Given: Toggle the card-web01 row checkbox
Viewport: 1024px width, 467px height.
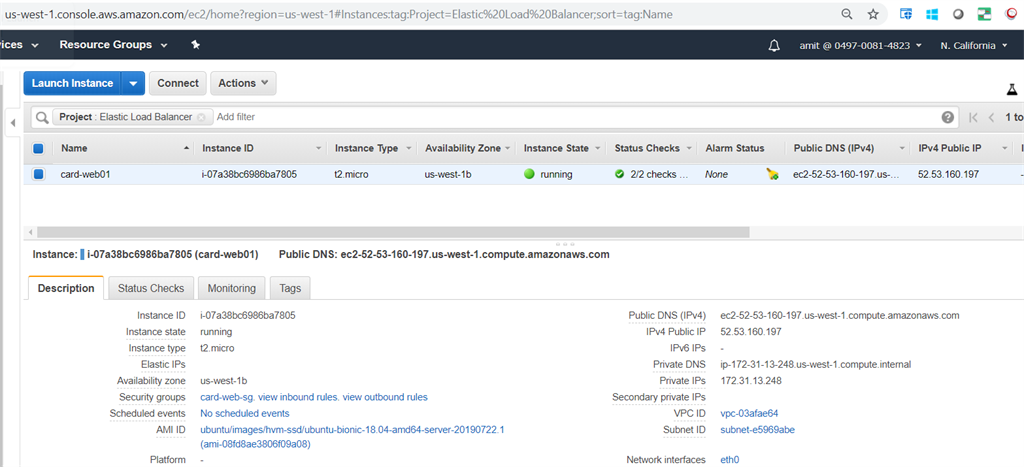Looking at the screenshot, I should tap(39, 174).
